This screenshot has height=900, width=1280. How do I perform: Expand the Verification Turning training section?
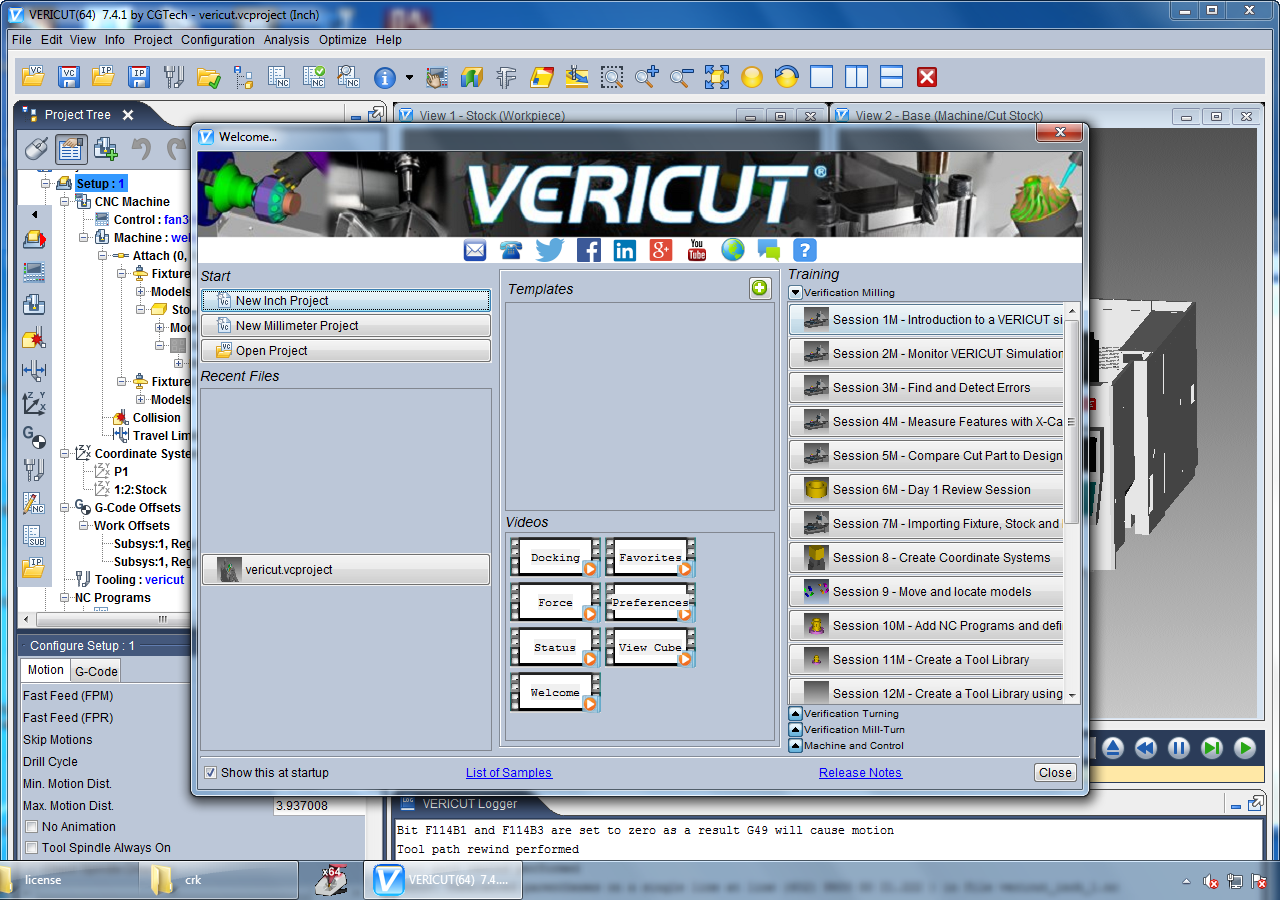coord(795,714)
